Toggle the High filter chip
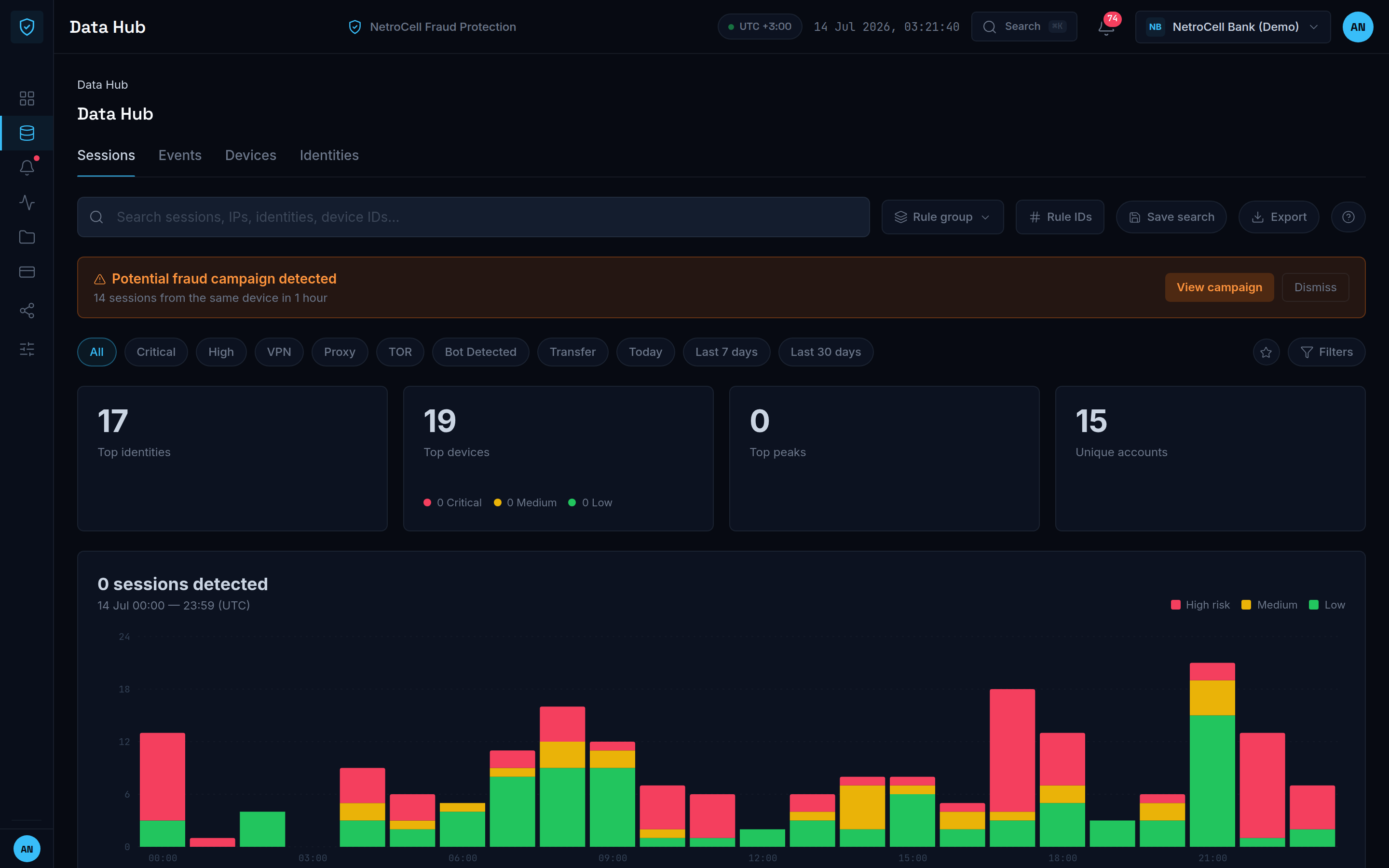 click(221, 352)
